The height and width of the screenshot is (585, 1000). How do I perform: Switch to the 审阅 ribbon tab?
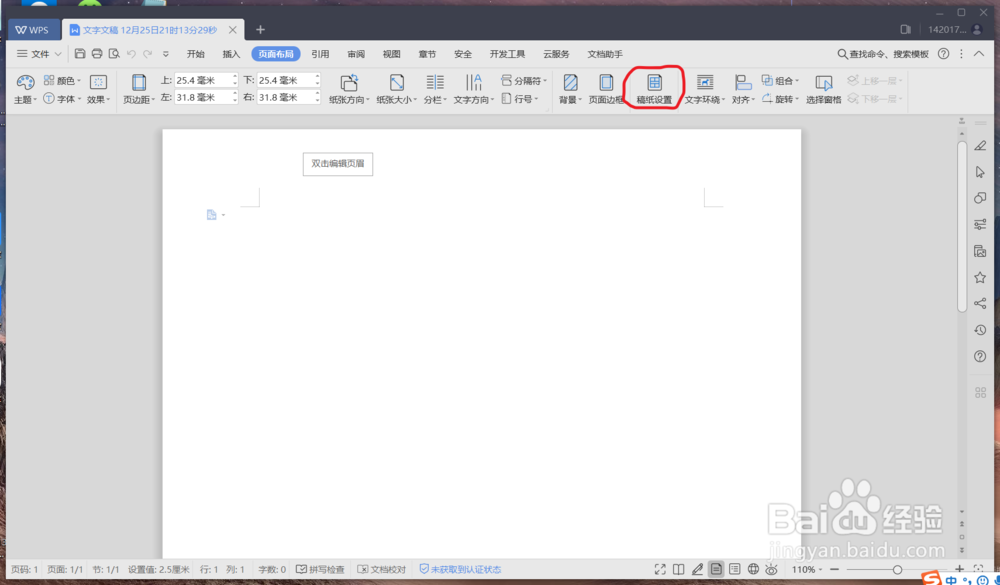point(356,54)
